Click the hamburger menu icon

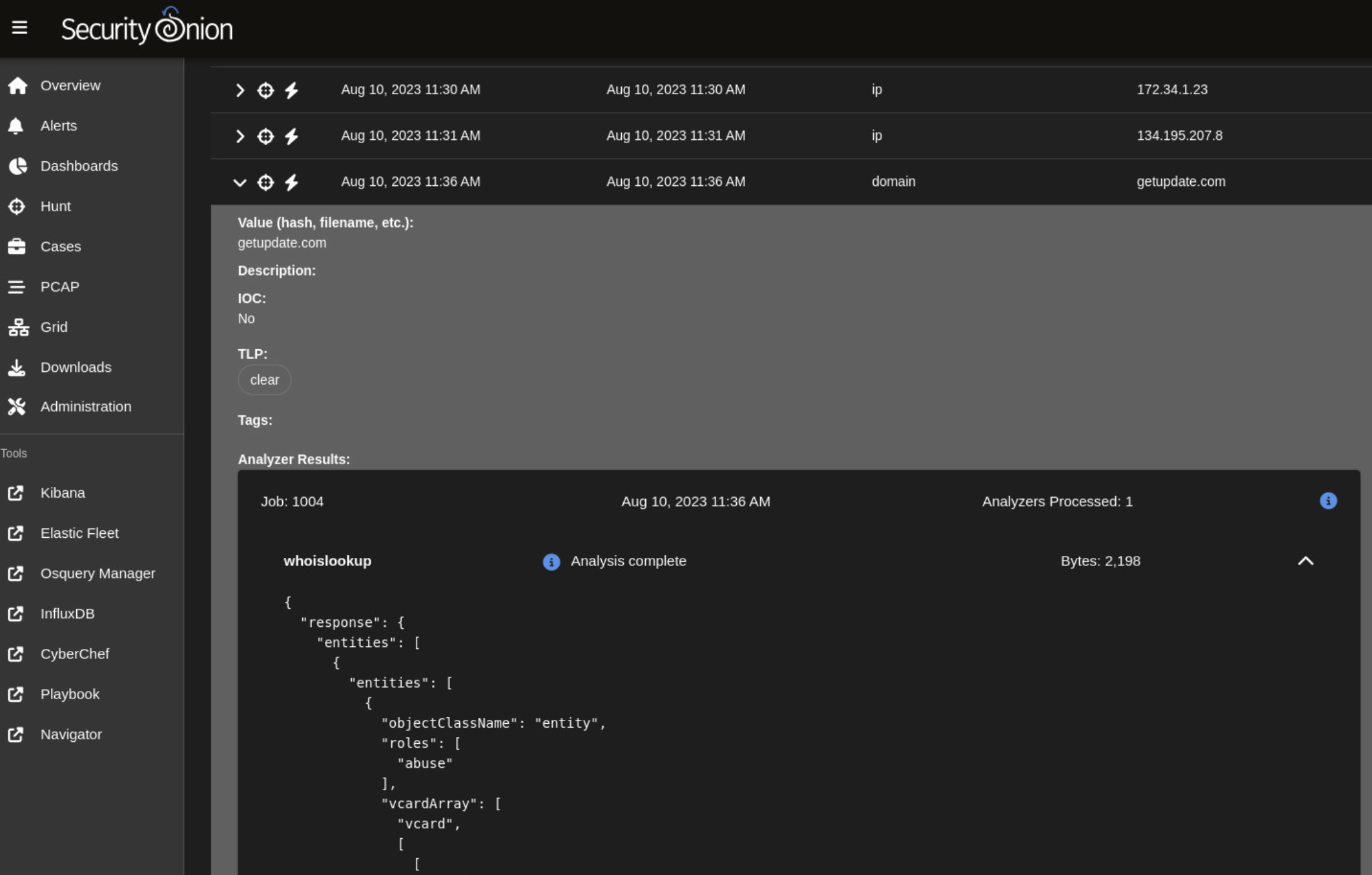point(19,27)
